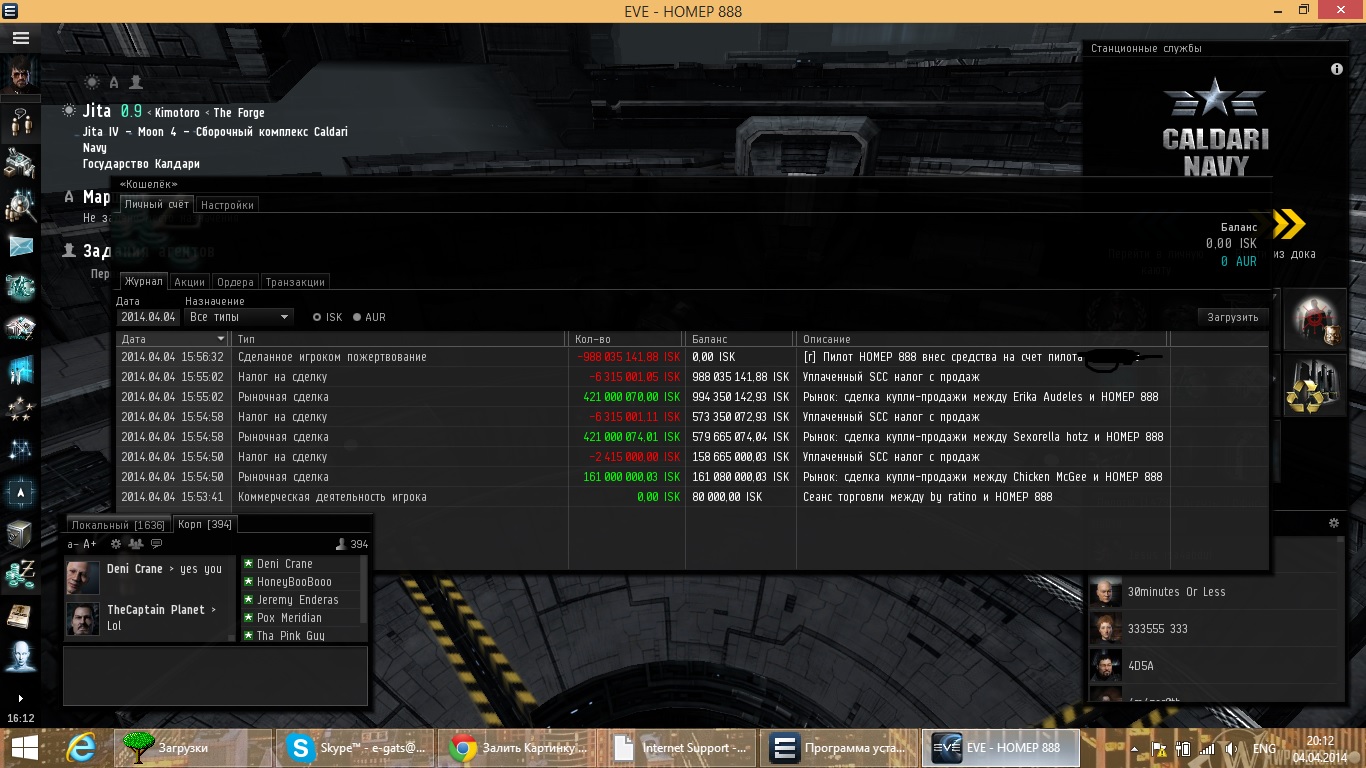Switch to the 'Настройки' wallet tab
Screen dimensions: 1366x768
[x=227, y=205]
